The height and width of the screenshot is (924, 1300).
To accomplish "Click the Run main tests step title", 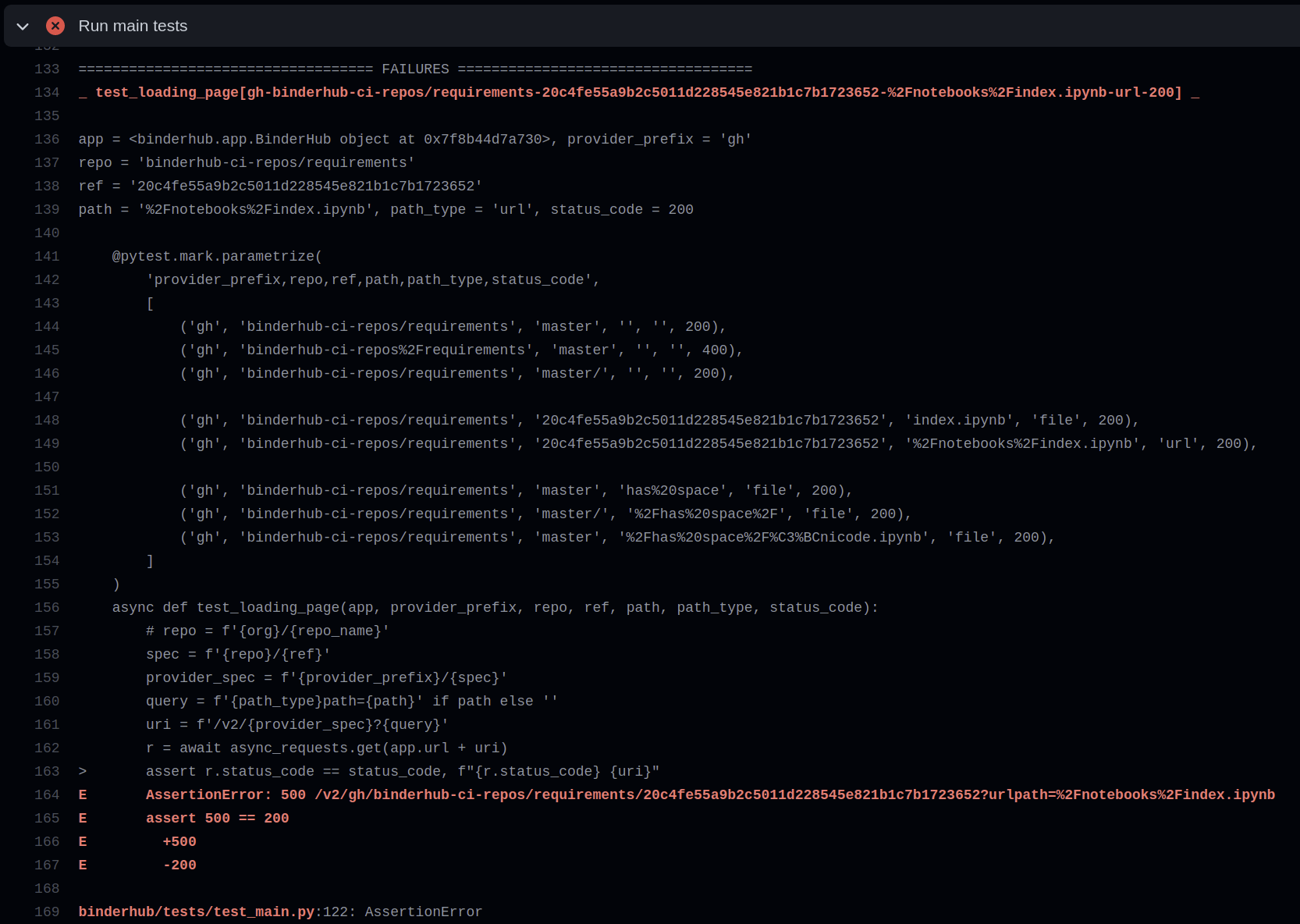I will click(x=132, y=26).
